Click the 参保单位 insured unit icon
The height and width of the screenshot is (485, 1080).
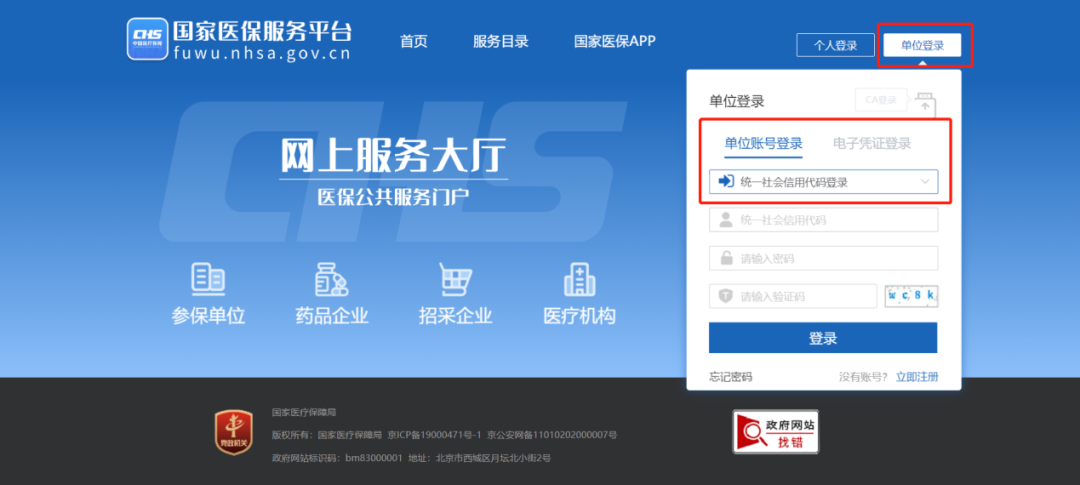click(x=208, y=280)
